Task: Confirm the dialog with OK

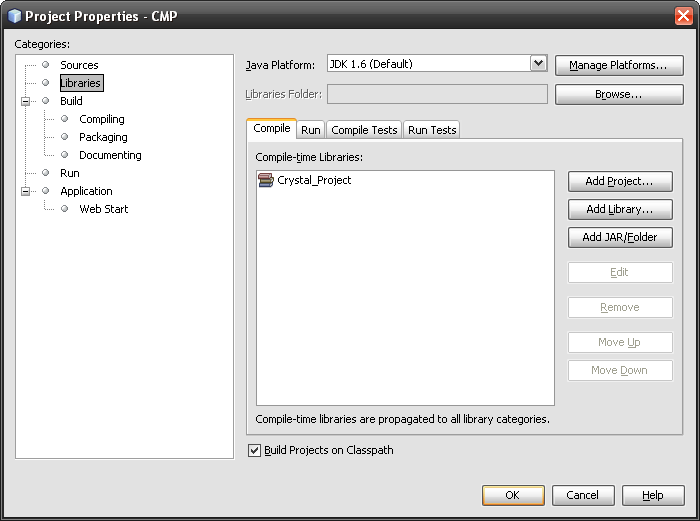Action: (x=513, y=495)
